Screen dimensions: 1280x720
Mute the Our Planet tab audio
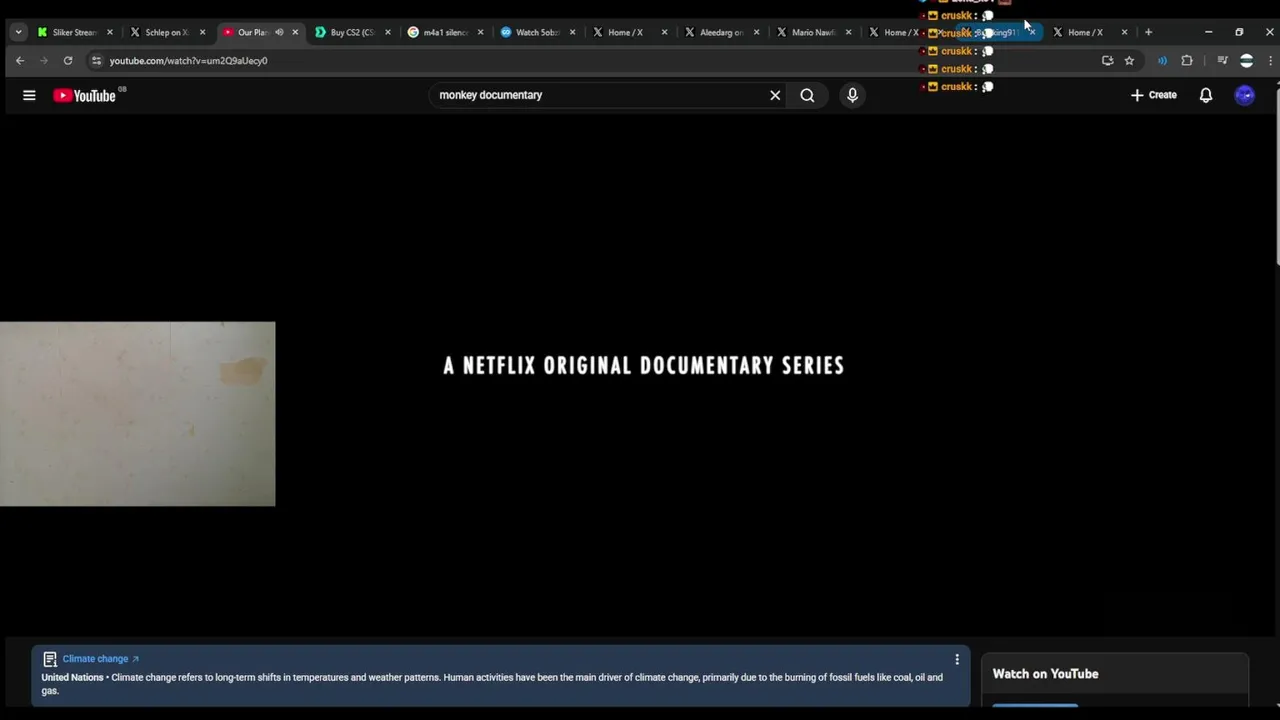pos(279,32)
